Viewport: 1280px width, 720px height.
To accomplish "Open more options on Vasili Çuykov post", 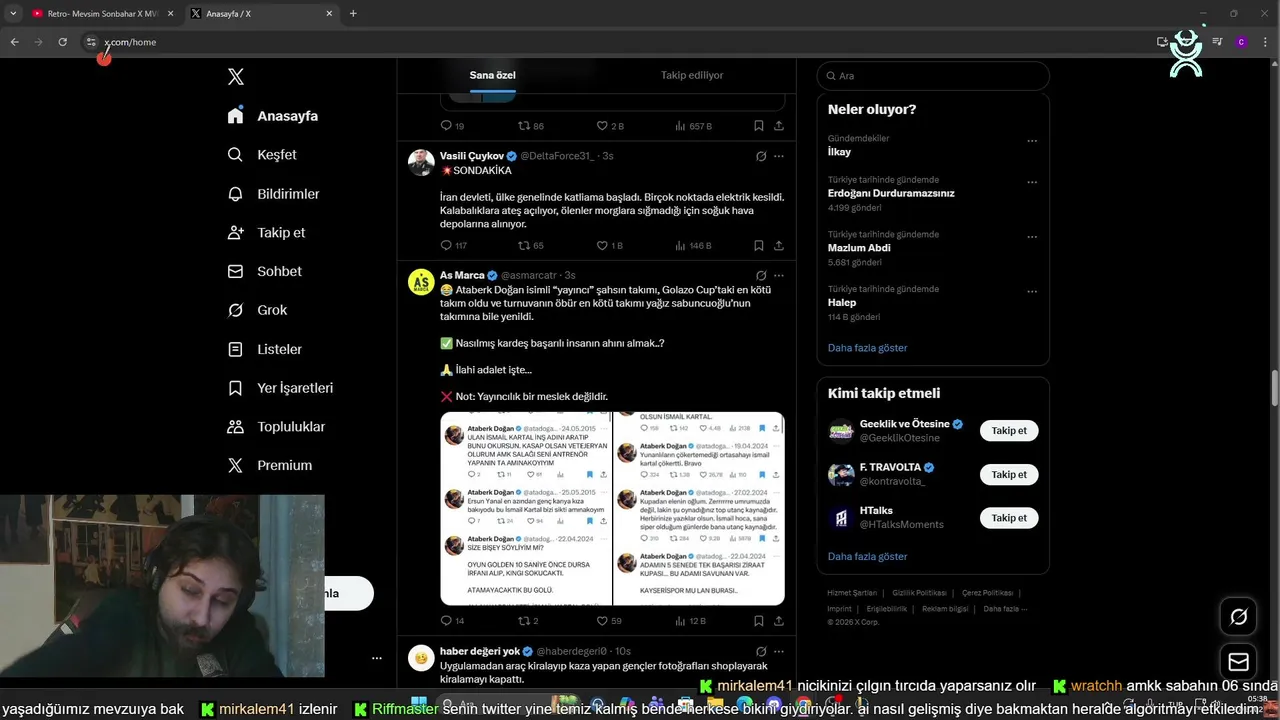I will [779, 156].
